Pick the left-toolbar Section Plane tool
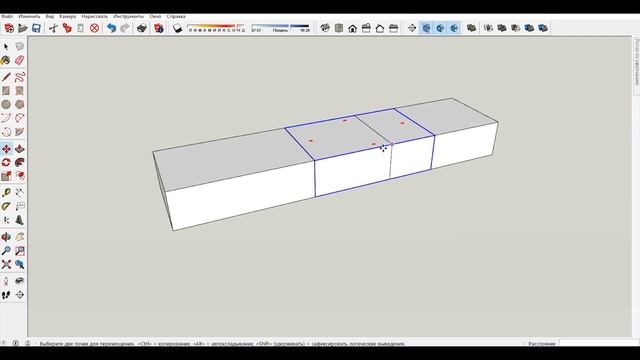Screen dimensions: 640x360 coord(19,295)
